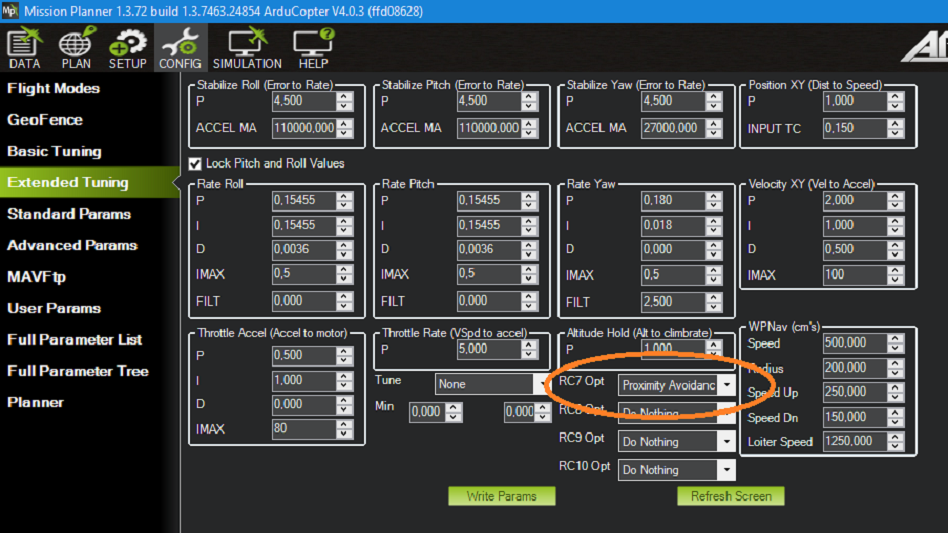Open Full Parameter List in sidebar
948x533 pixels.
(x=75, y=339)
